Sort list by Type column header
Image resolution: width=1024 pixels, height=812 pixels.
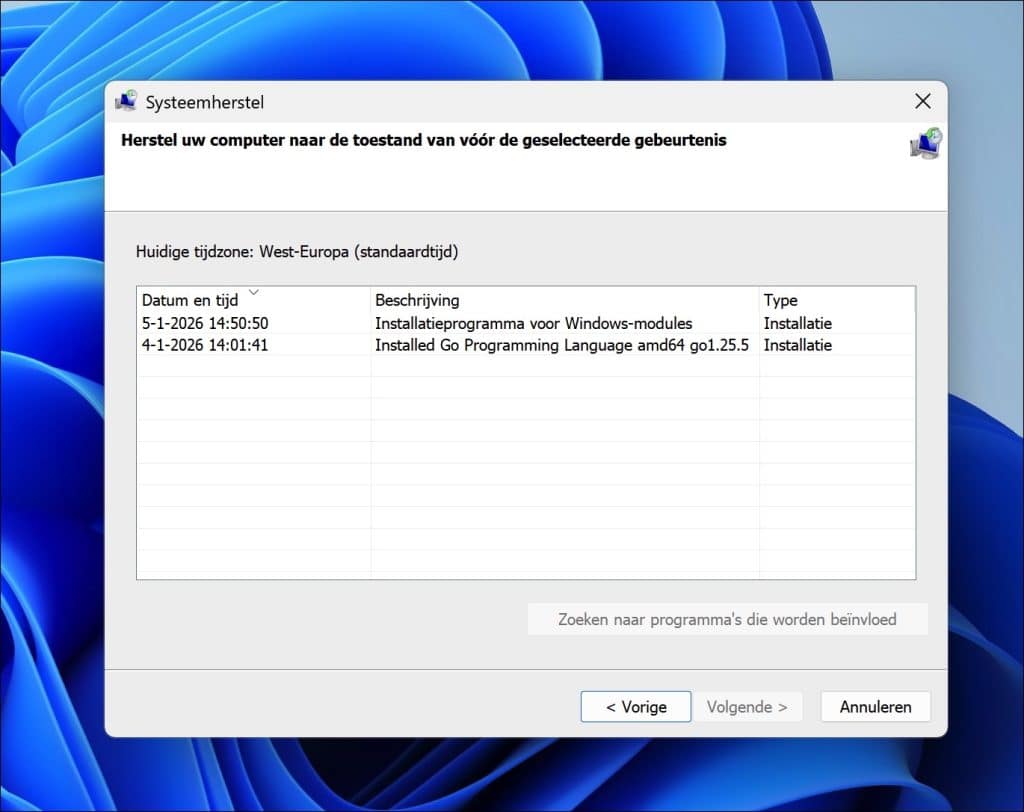tap(780, 301)
